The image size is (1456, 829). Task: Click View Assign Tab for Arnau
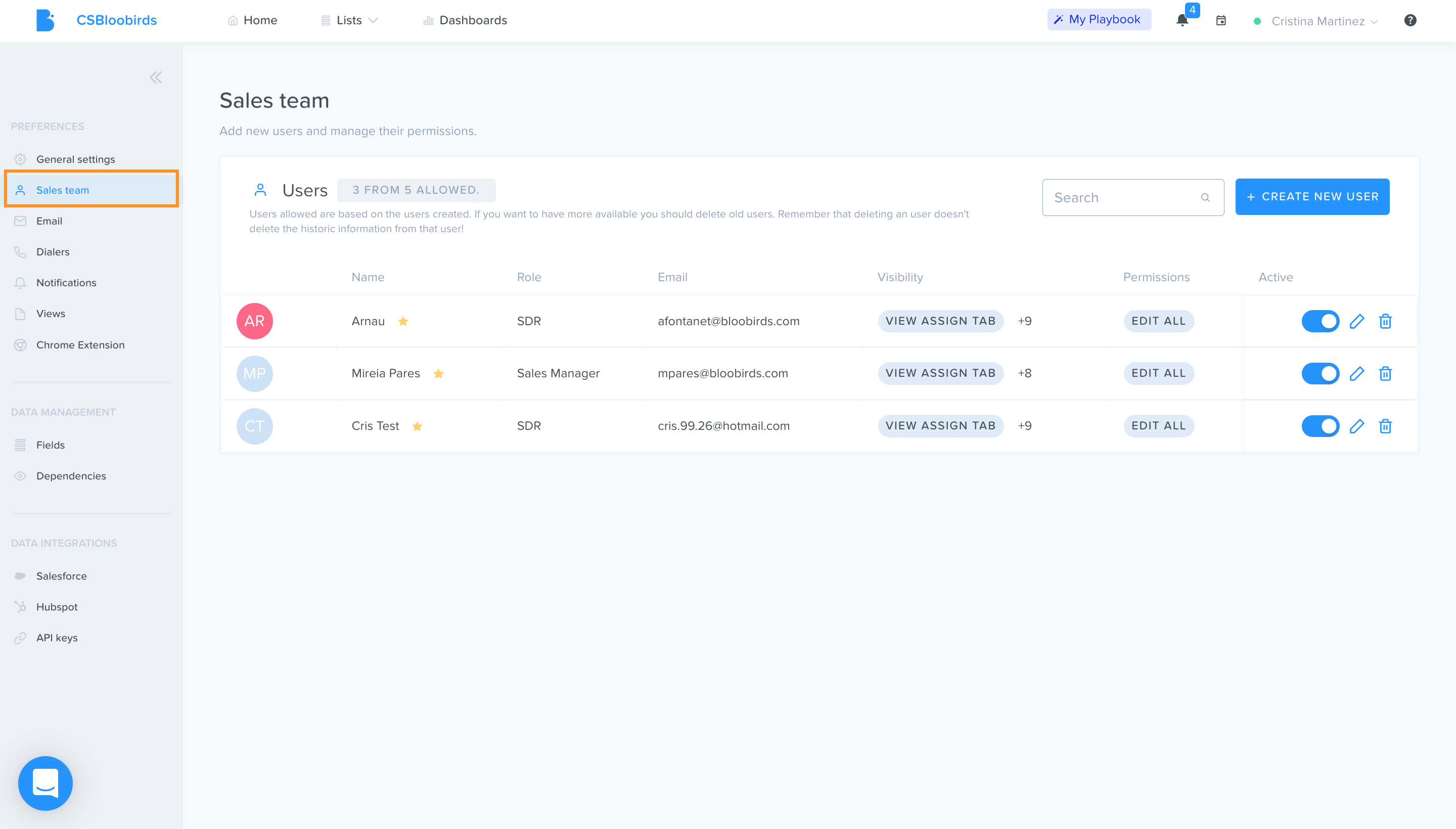pos(940,321)
